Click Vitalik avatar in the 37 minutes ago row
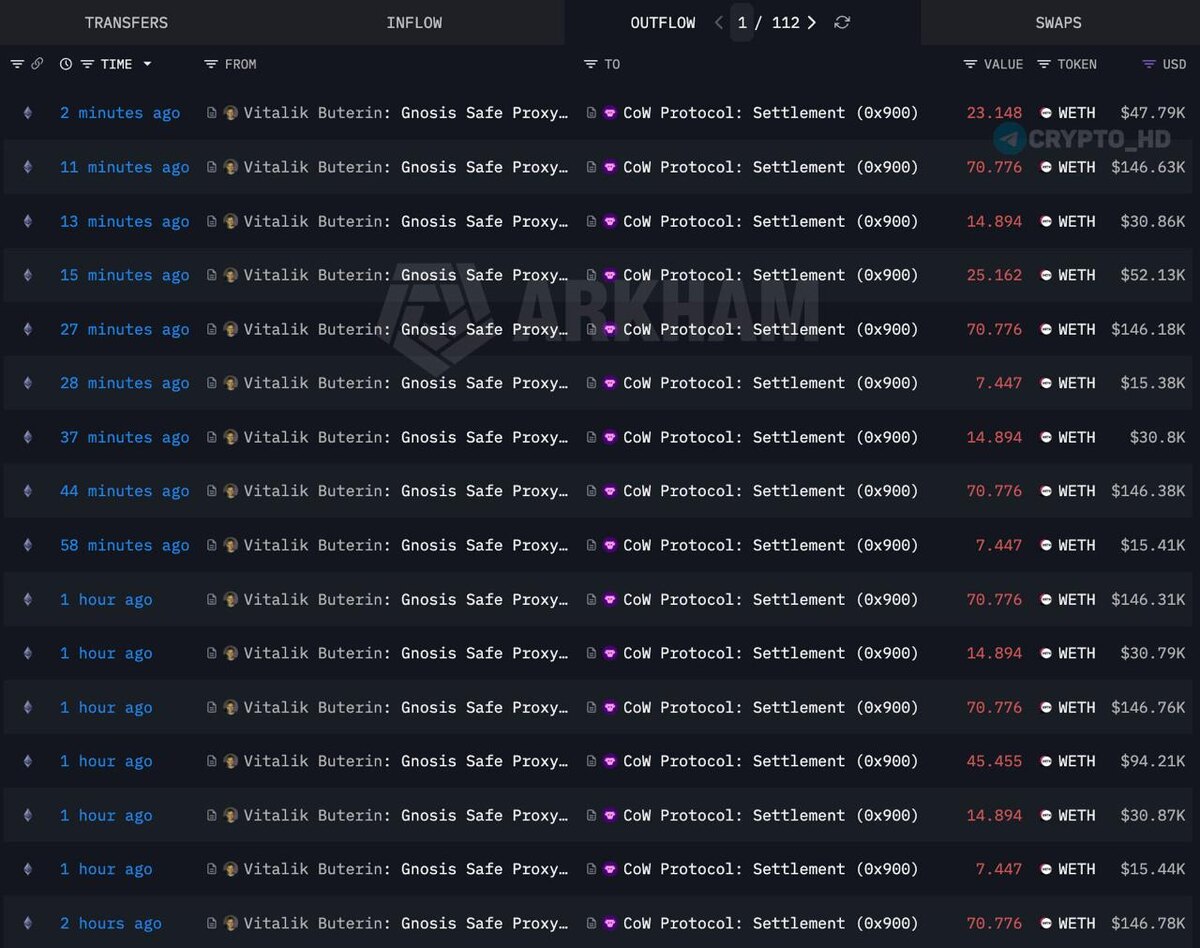The image size is (1200, 948). coord(231,437)
